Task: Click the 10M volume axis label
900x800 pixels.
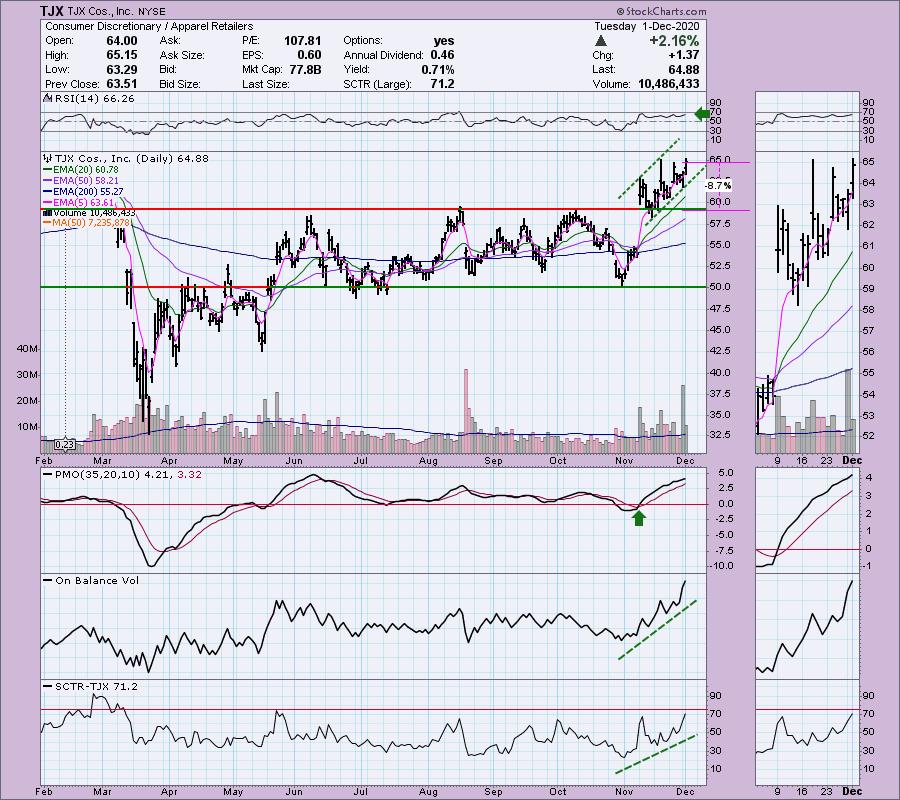Action: (x=28, y=427)
